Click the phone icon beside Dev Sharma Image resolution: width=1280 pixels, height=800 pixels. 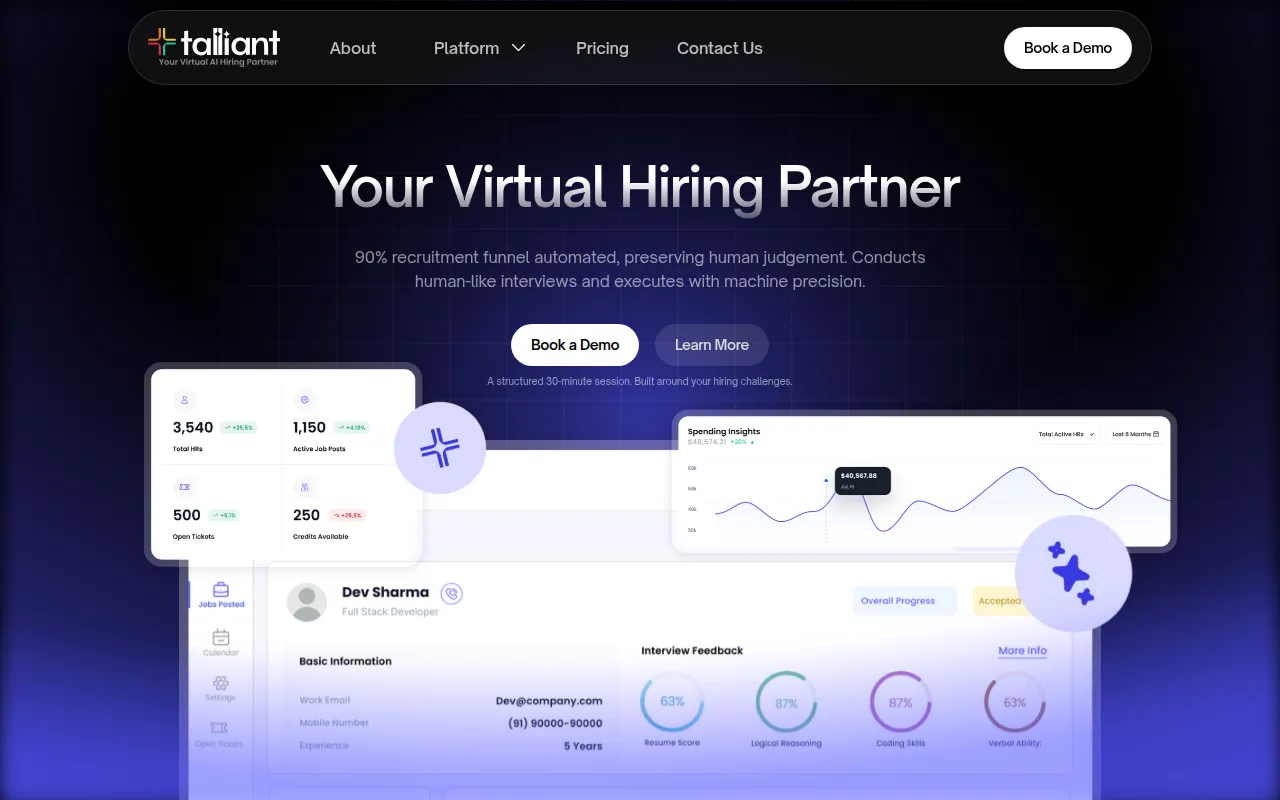(452, 594)
